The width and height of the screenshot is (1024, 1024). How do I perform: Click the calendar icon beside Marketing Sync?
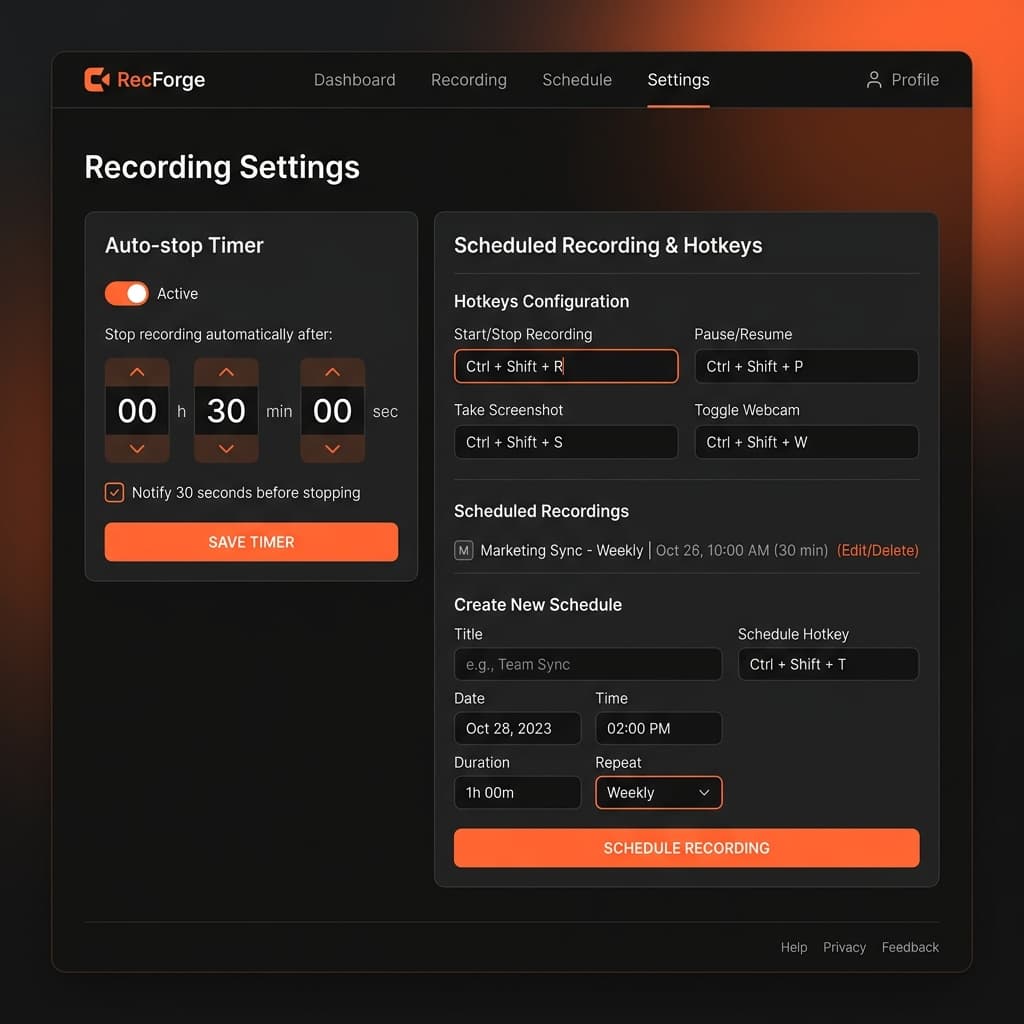463,550
